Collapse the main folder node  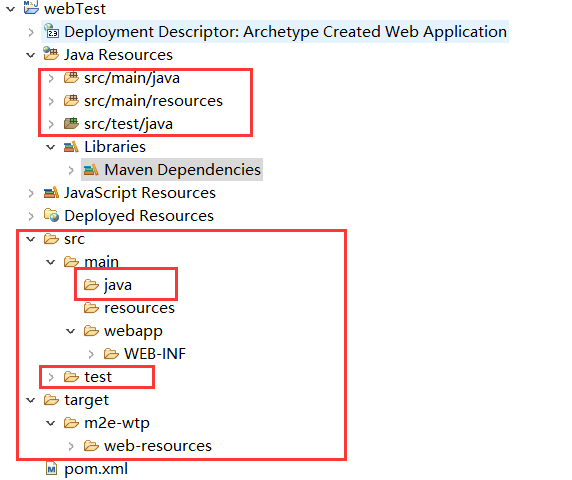coord(50,262)
